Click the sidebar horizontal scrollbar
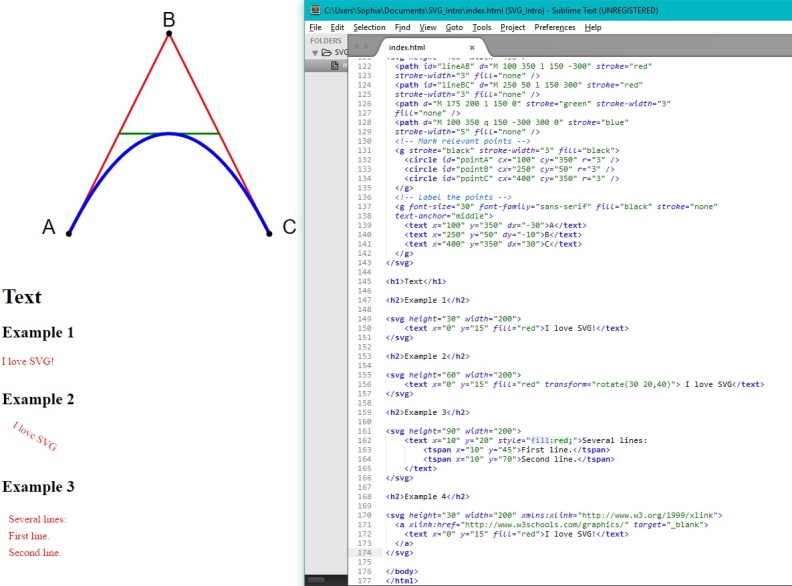 coord(317,579)
